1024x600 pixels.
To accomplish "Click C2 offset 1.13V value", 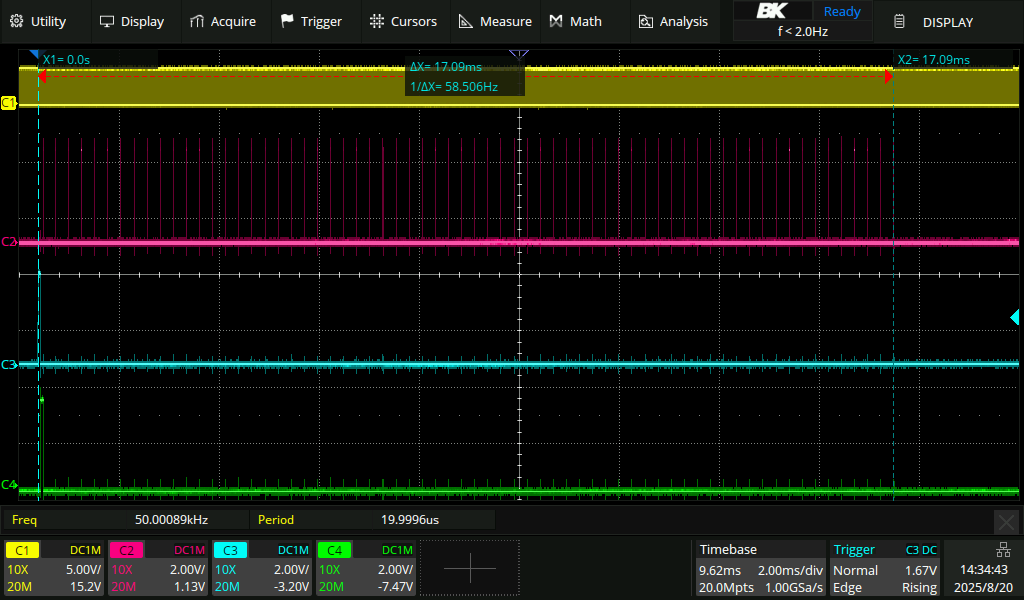I will tap(189, 586).
